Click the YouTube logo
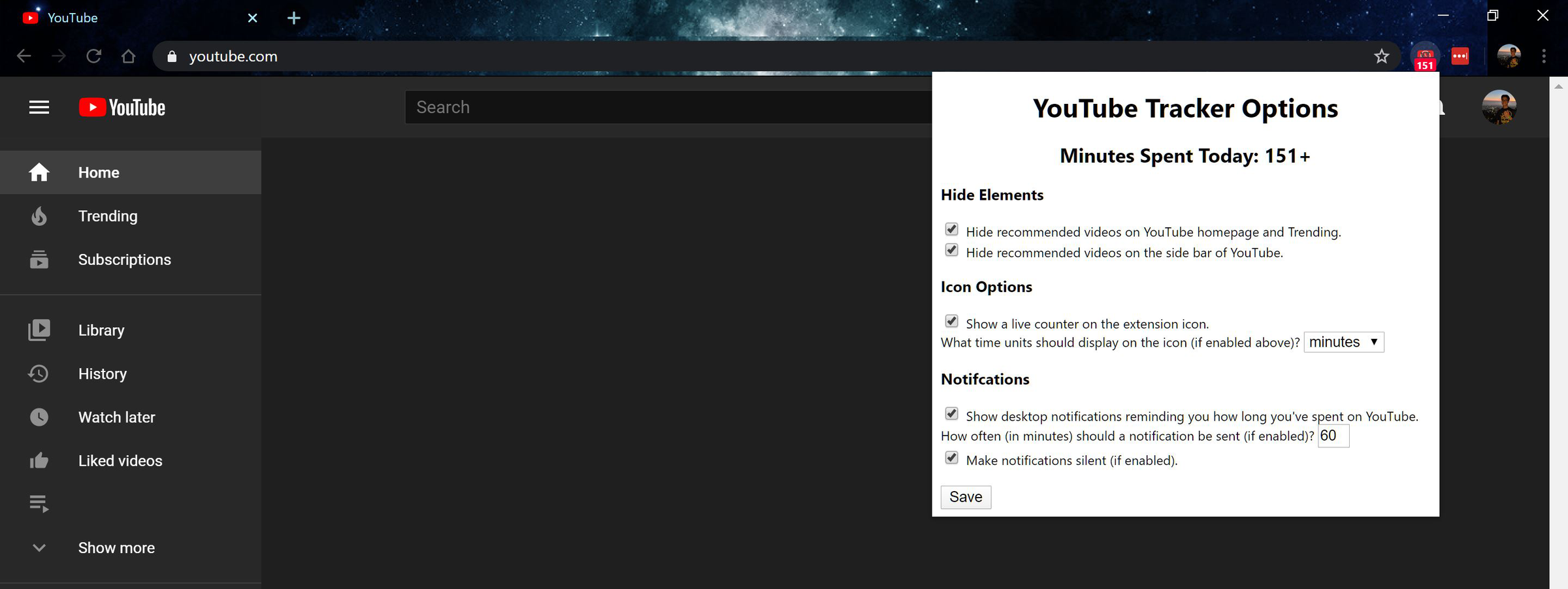This screenshot has width=1568, height=589. pos(122,107)
